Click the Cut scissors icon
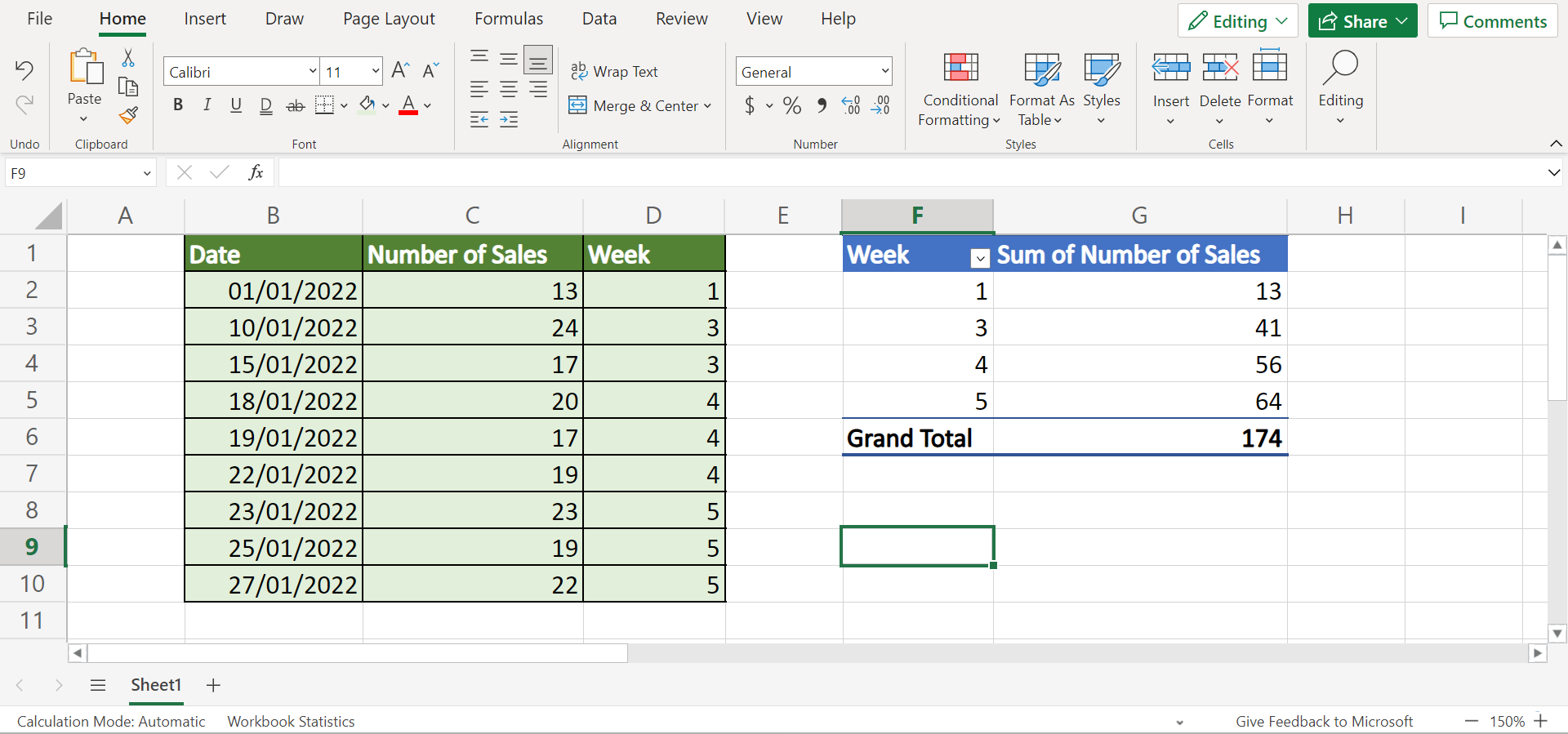Viewport: 1568px width, 734px height. pos(128,58)
